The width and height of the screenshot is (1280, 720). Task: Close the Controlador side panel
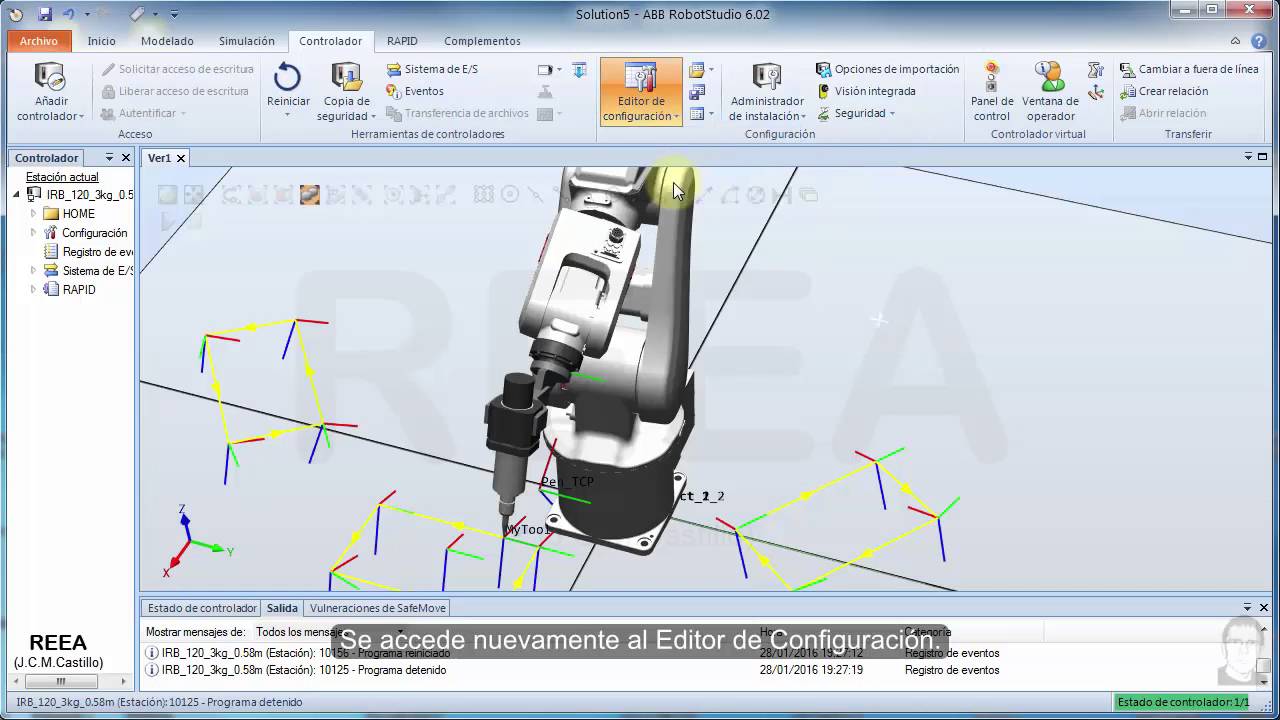125,158
